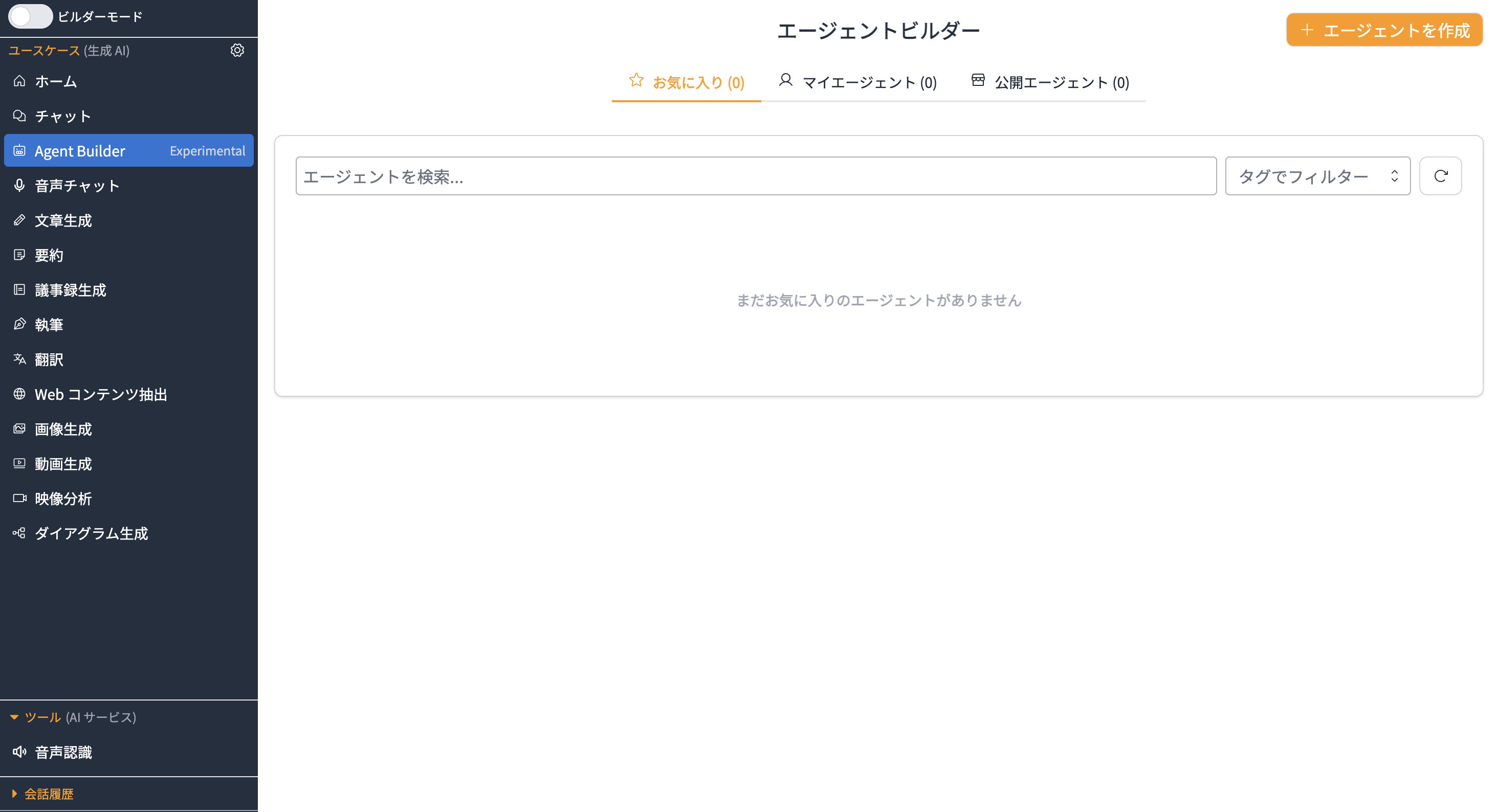
Task: Select the 翻訳 tool icon
Action: pos(20,359)
